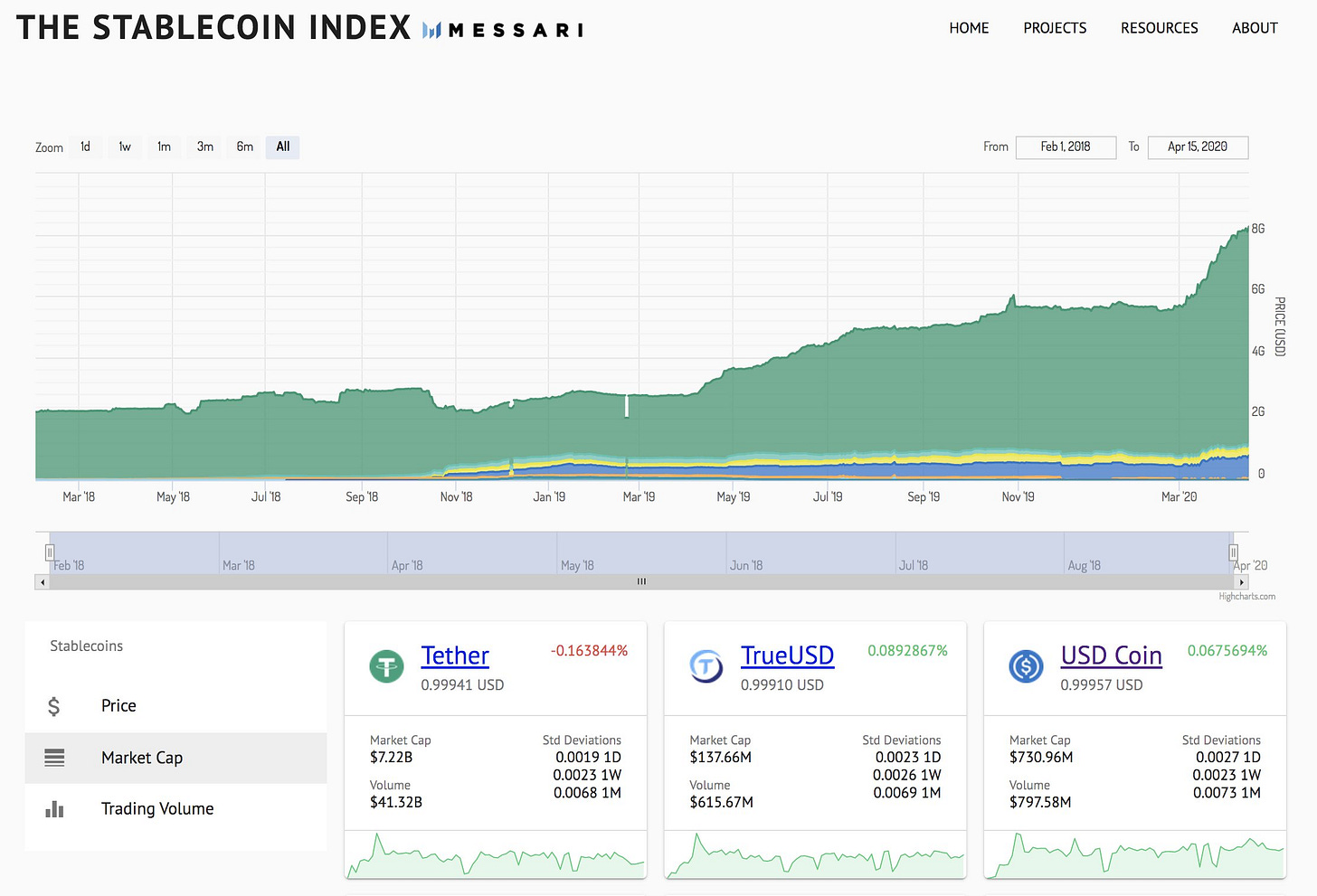Set chart zoom to 1d

tap(85, 146)
